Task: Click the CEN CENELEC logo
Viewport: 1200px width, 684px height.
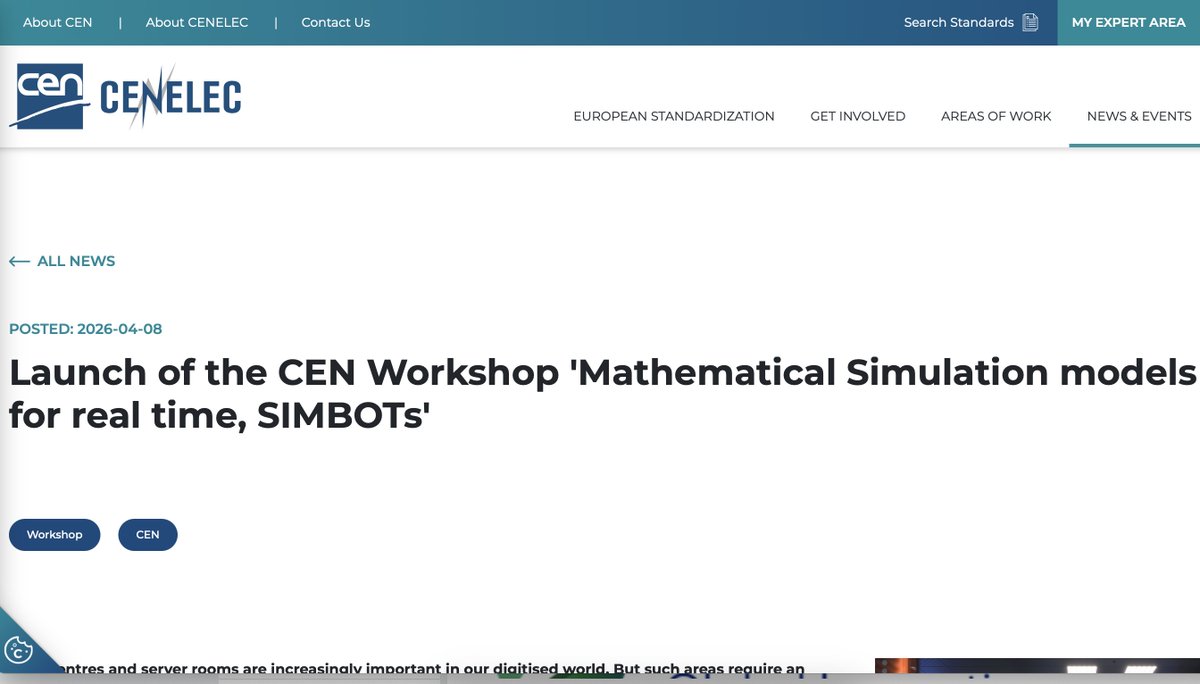Action: pyautogui.click(x=126, y=96)
